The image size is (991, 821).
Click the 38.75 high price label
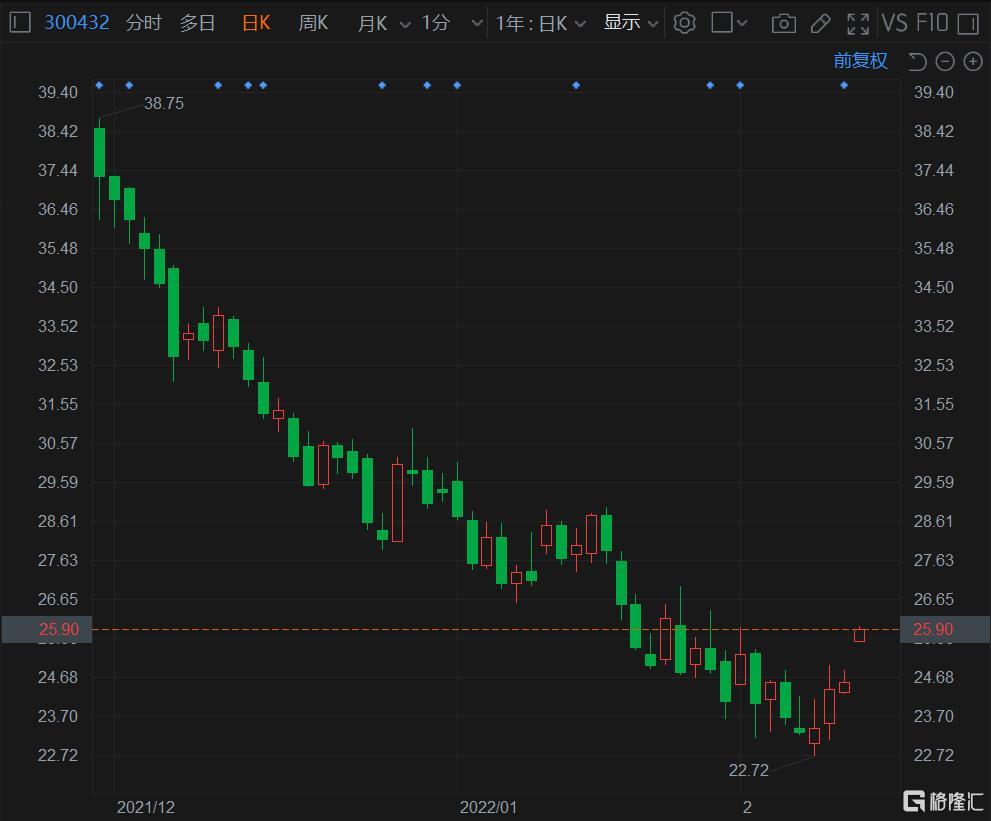(164, 103)
